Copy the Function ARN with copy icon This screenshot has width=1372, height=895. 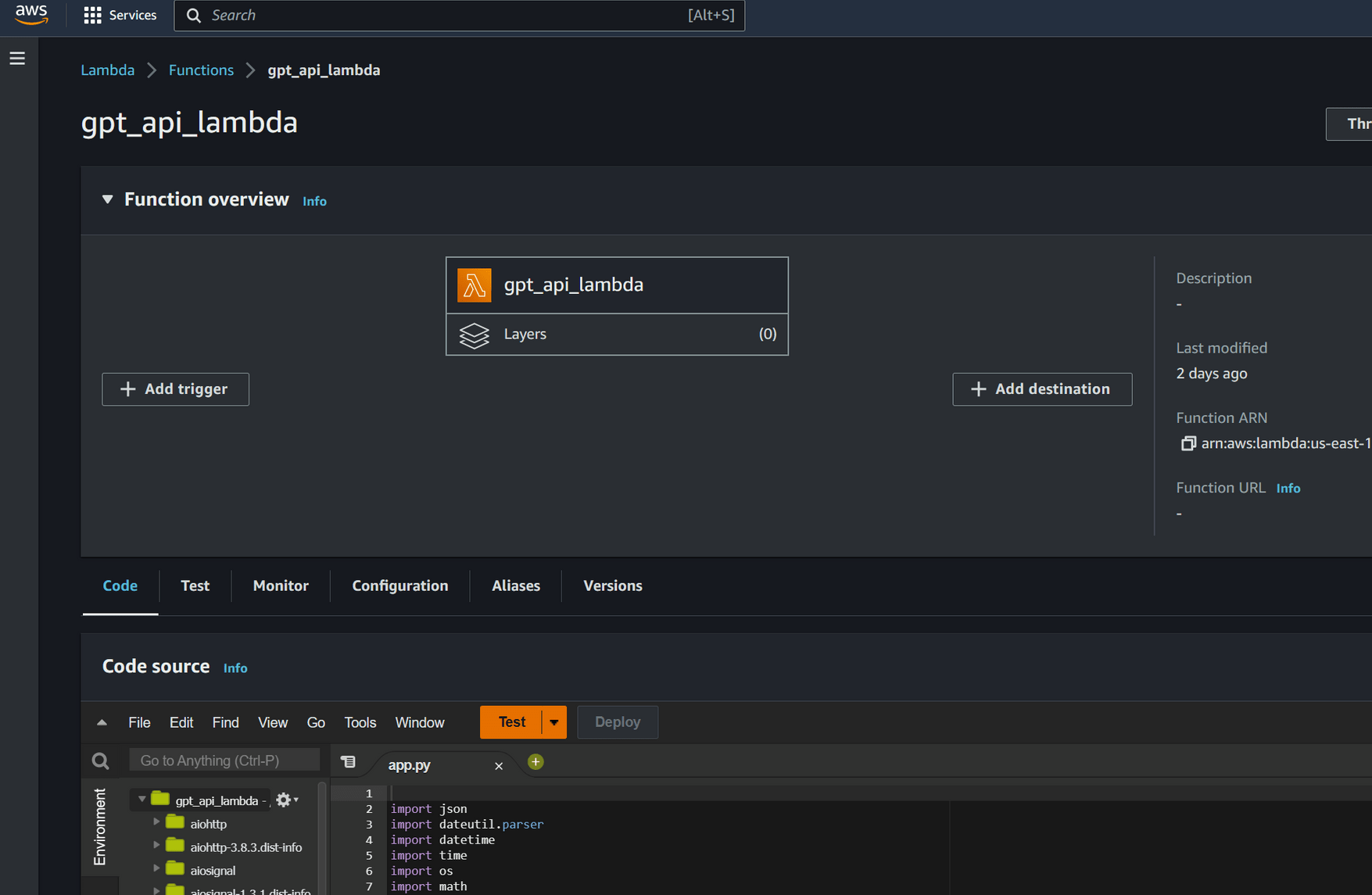point(1188,443)
